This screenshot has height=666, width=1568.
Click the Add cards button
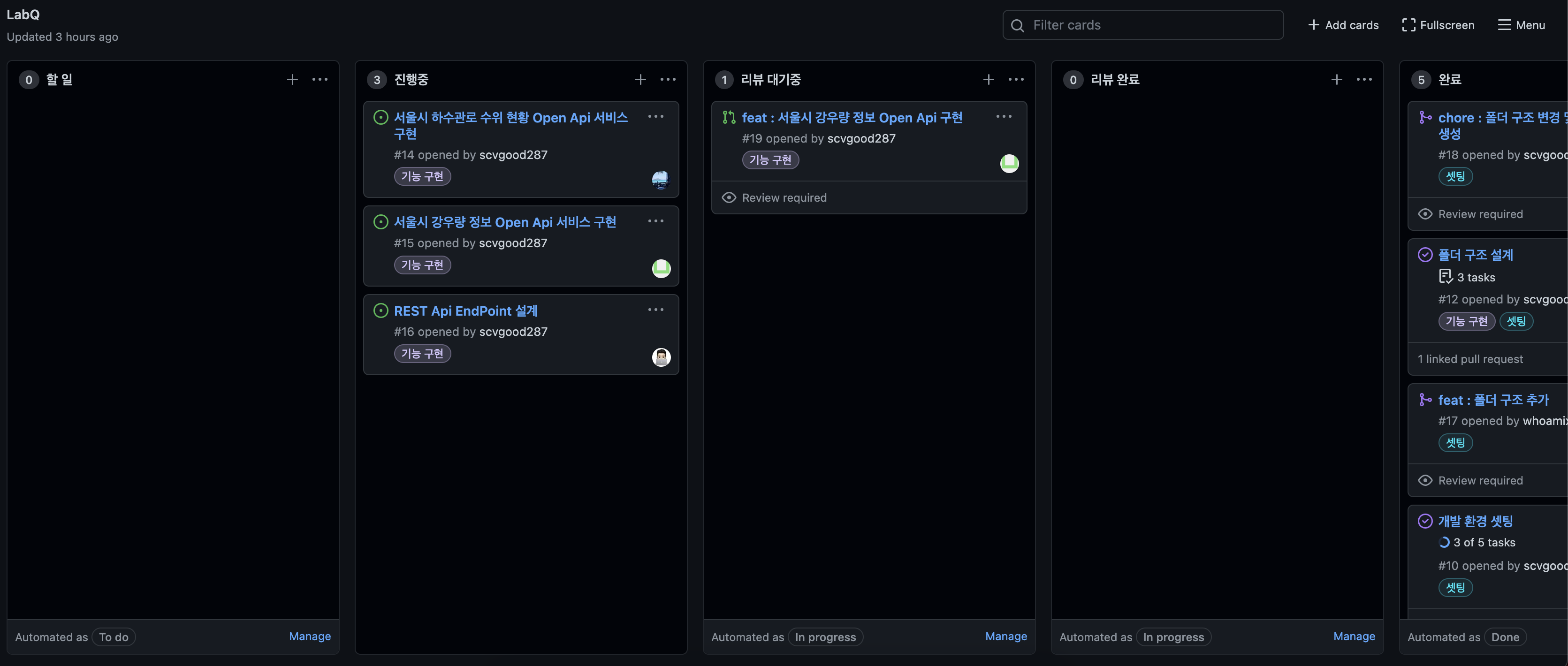(1343, 25)
